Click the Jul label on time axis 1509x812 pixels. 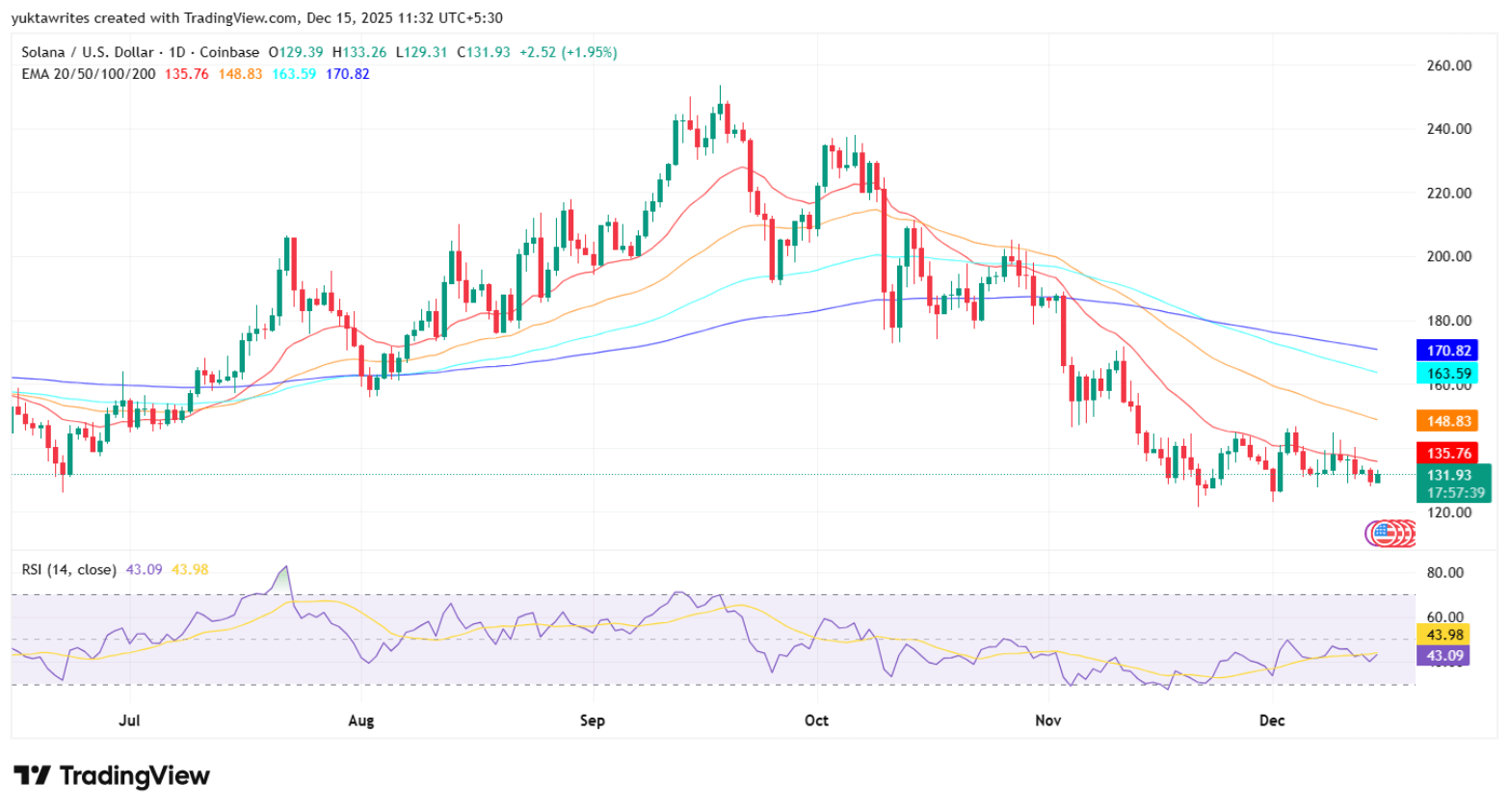129,720
